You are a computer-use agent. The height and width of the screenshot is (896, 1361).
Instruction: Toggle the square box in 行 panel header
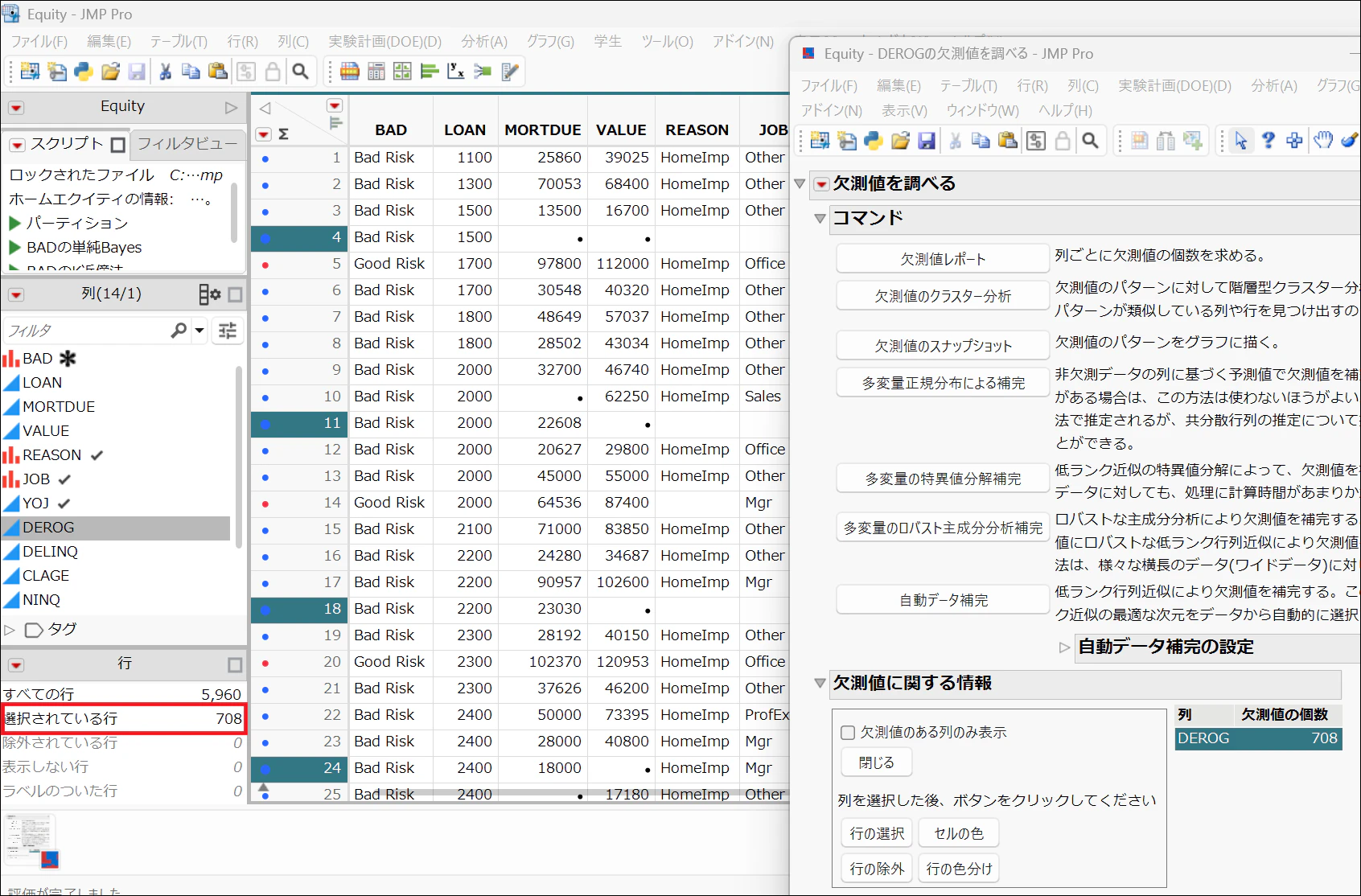coord(235,664)
